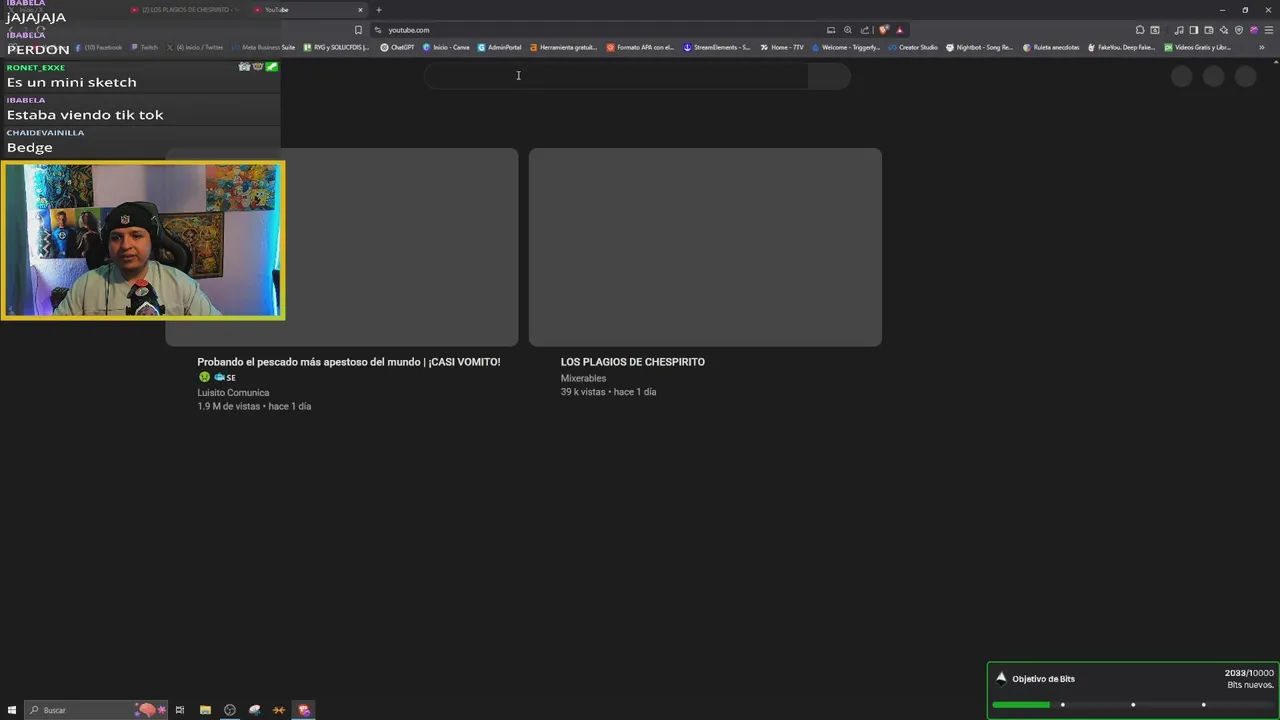Open the new tab with plus button

coord(379,10)
